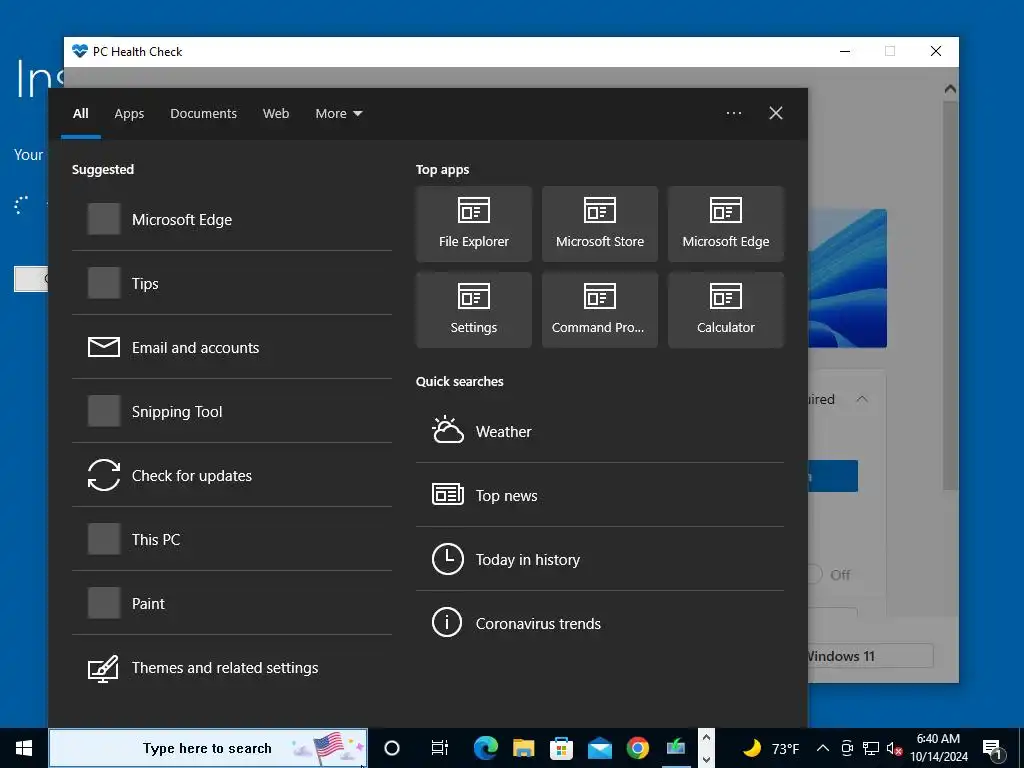This screenshot has width=1024, height=768.
Task: Select the active installer app on taskbar
Action: (676, 748)
